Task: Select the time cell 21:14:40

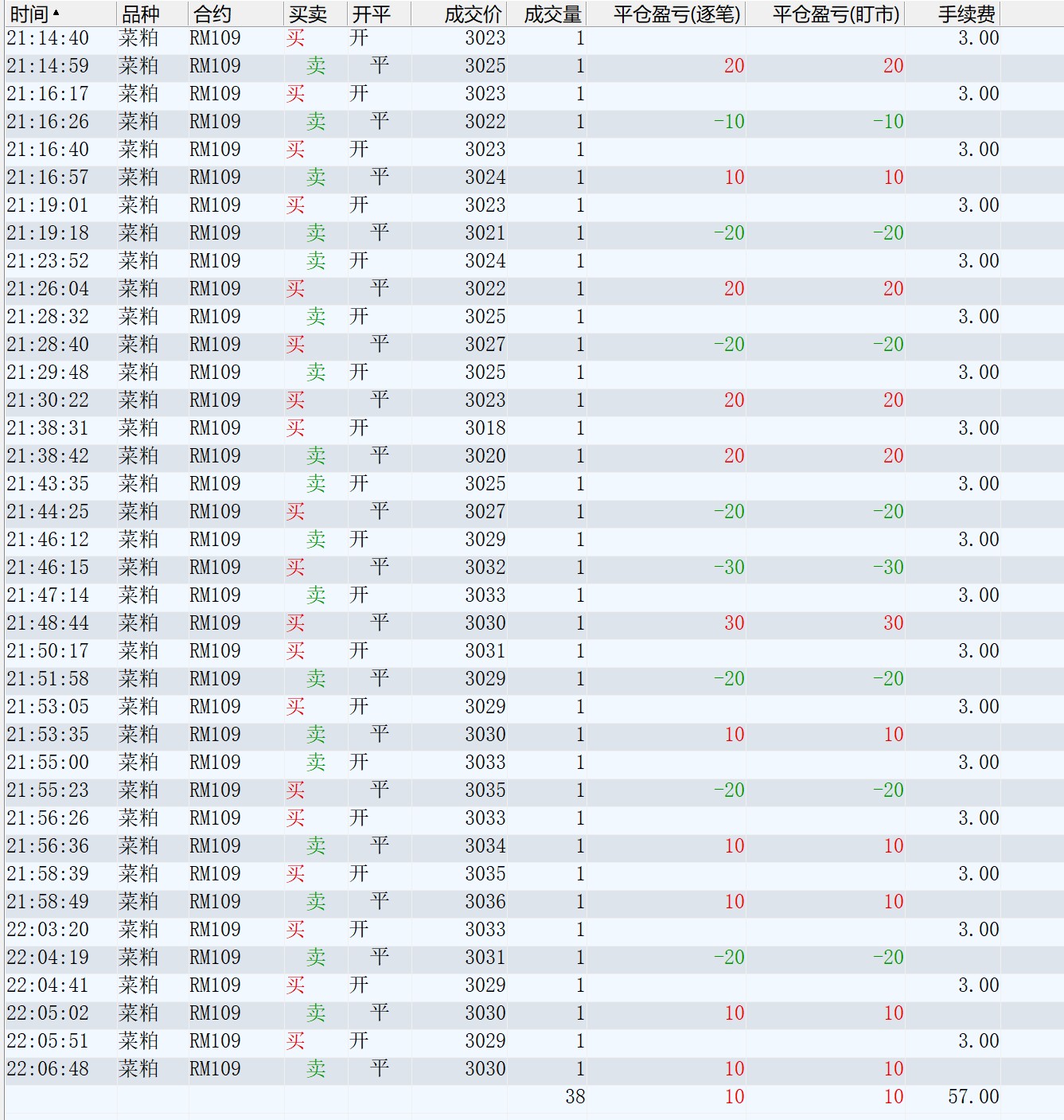Action: pos(48,38)
